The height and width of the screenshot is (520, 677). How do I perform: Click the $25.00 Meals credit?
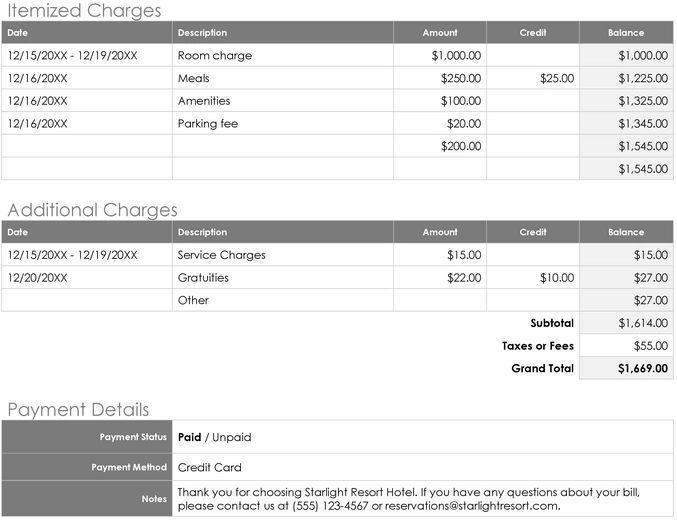(x=557, y=78)
